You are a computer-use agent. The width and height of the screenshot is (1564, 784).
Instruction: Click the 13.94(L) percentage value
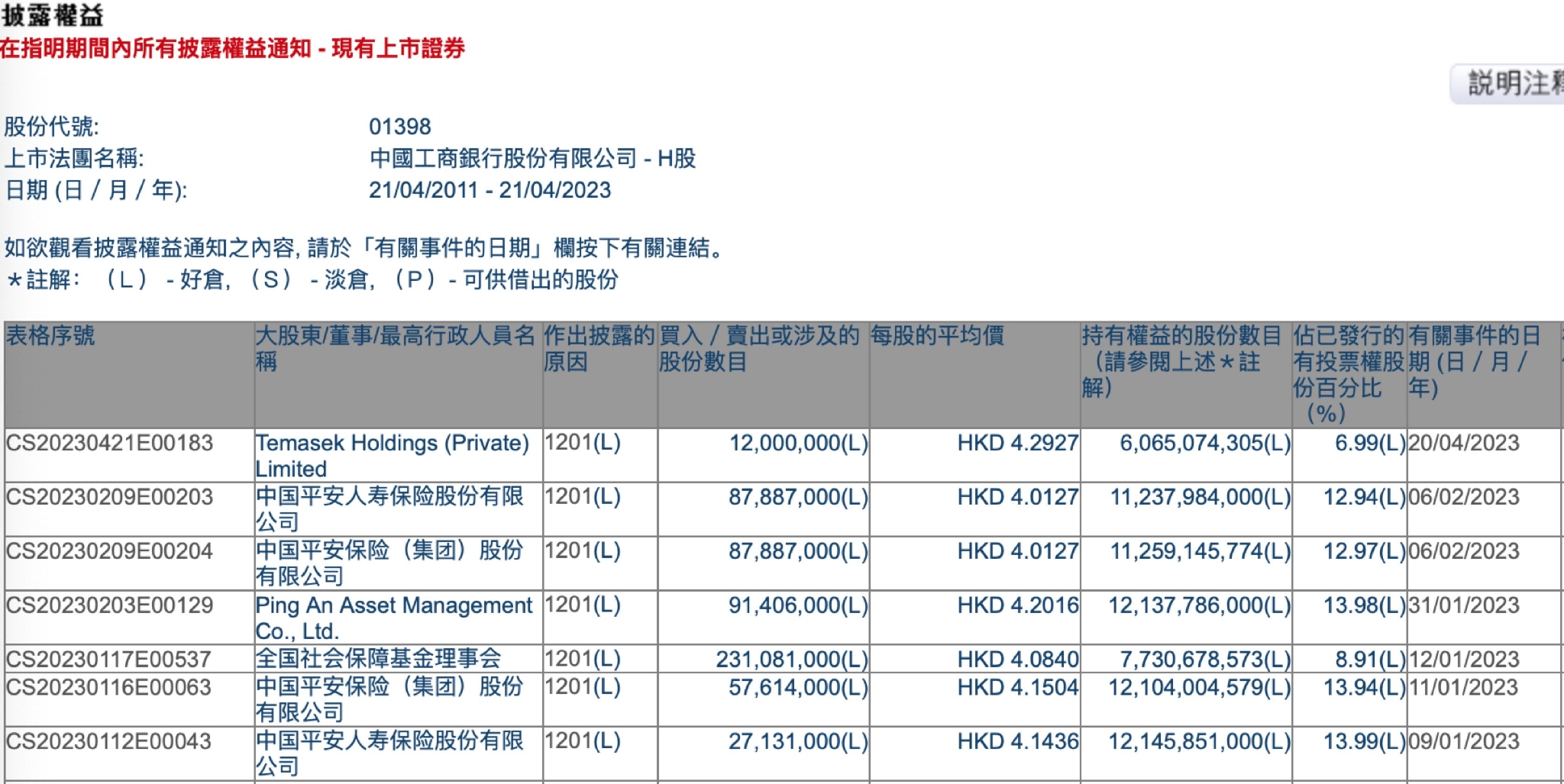(x=1365, y=687)
